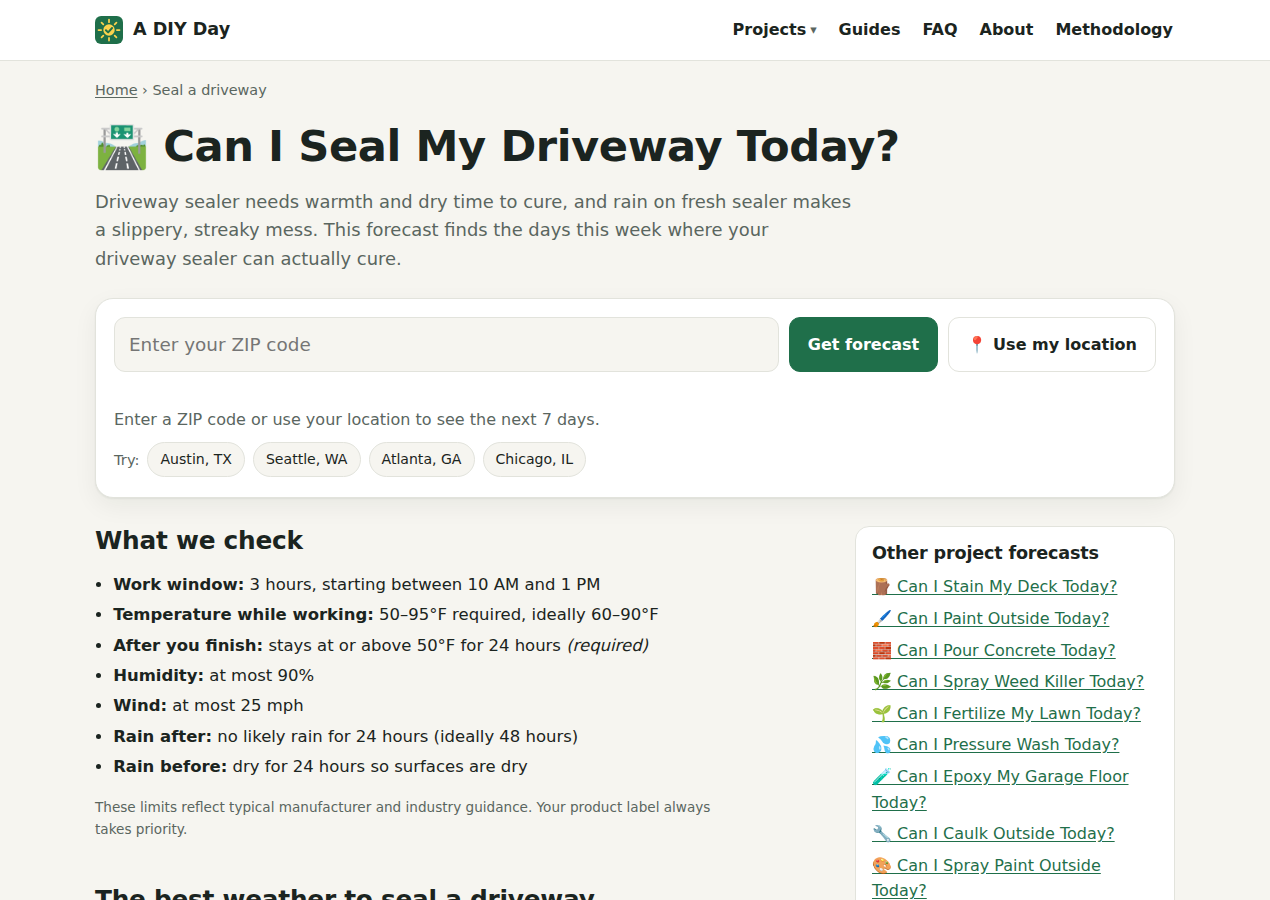Viewport: 1270px width, 900px height.
Task: Click the Temperature while working bullet text
Action: (386, 615)
